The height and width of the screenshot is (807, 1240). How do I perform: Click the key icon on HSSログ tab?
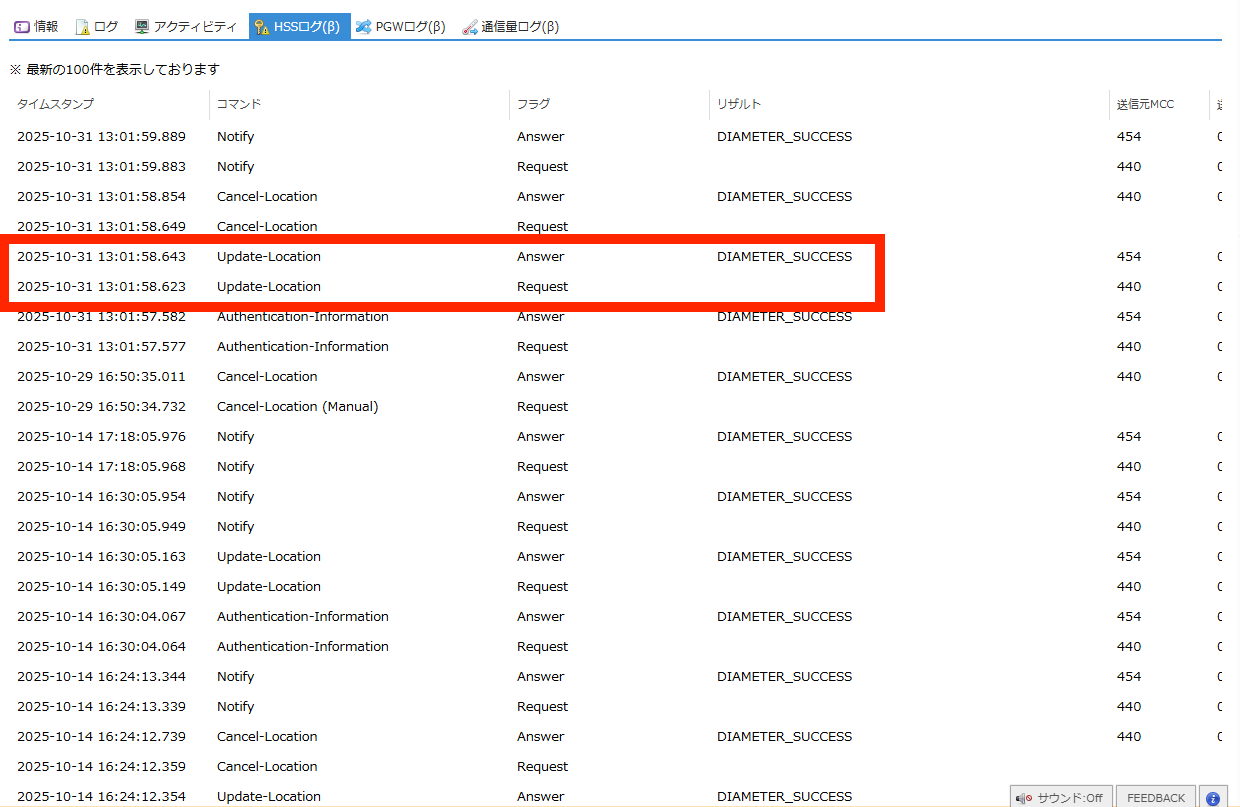(262, 27)
